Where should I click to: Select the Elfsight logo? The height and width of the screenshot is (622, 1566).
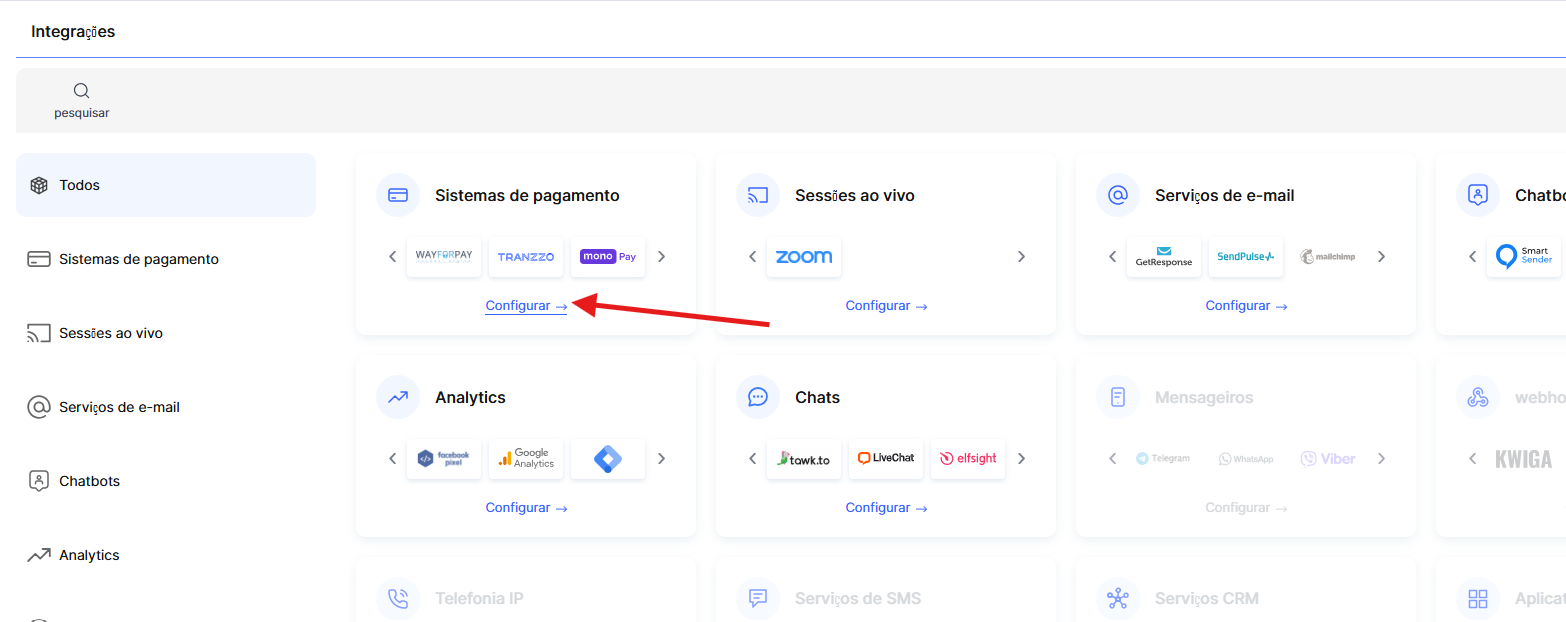(x=968, y=459)
